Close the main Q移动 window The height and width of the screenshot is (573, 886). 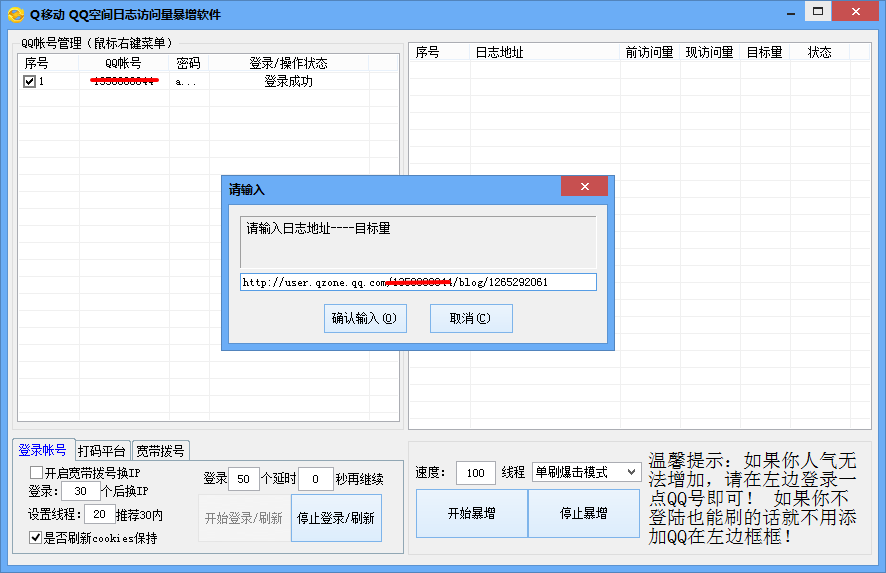pyautogui.click(x=855, y=11)
